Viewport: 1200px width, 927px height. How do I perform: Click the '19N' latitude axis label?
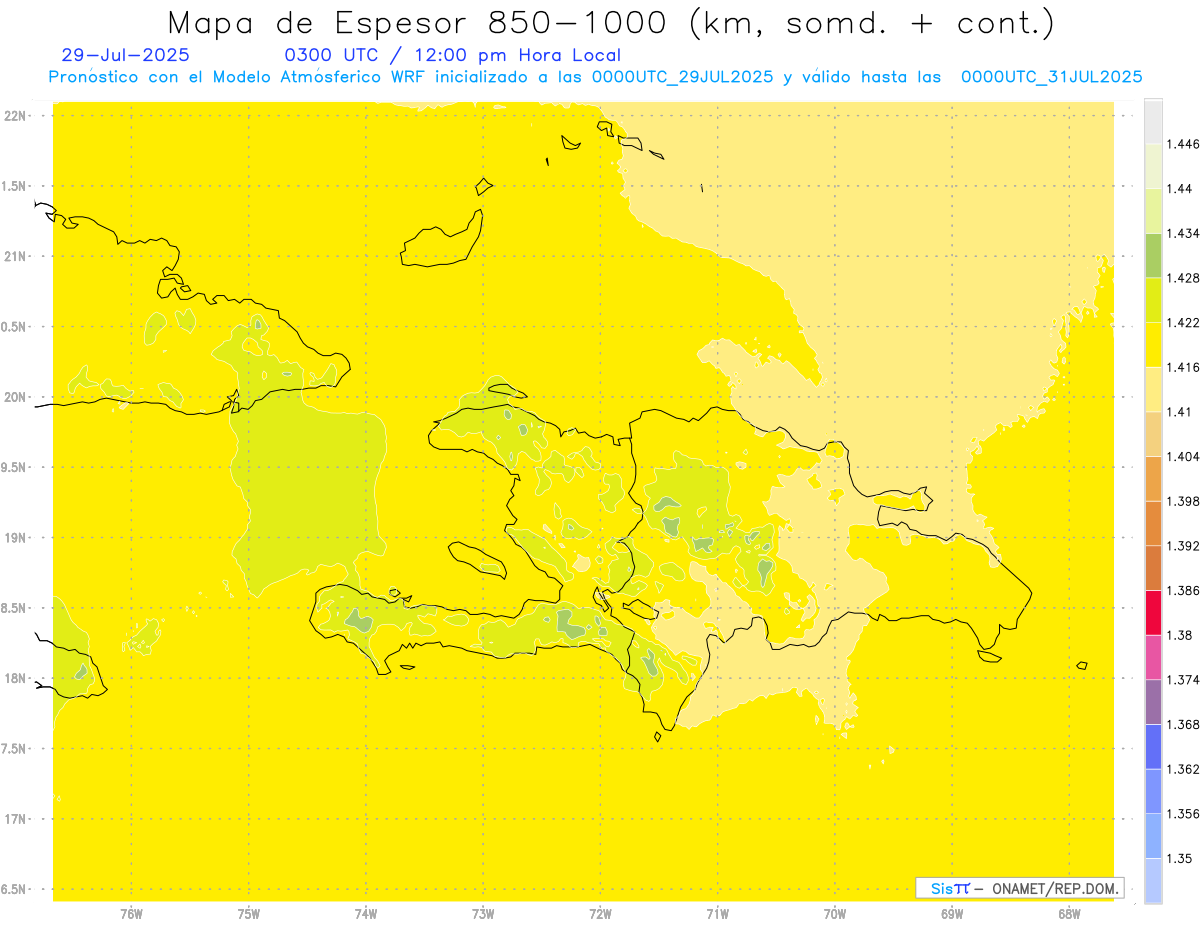point(15,538)
